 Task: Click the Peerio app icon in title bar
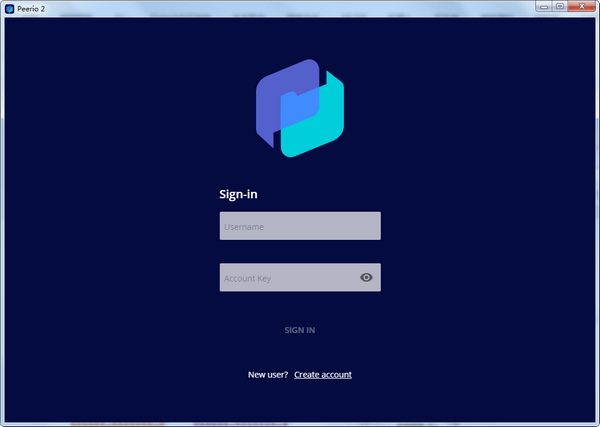pos(9,8)
